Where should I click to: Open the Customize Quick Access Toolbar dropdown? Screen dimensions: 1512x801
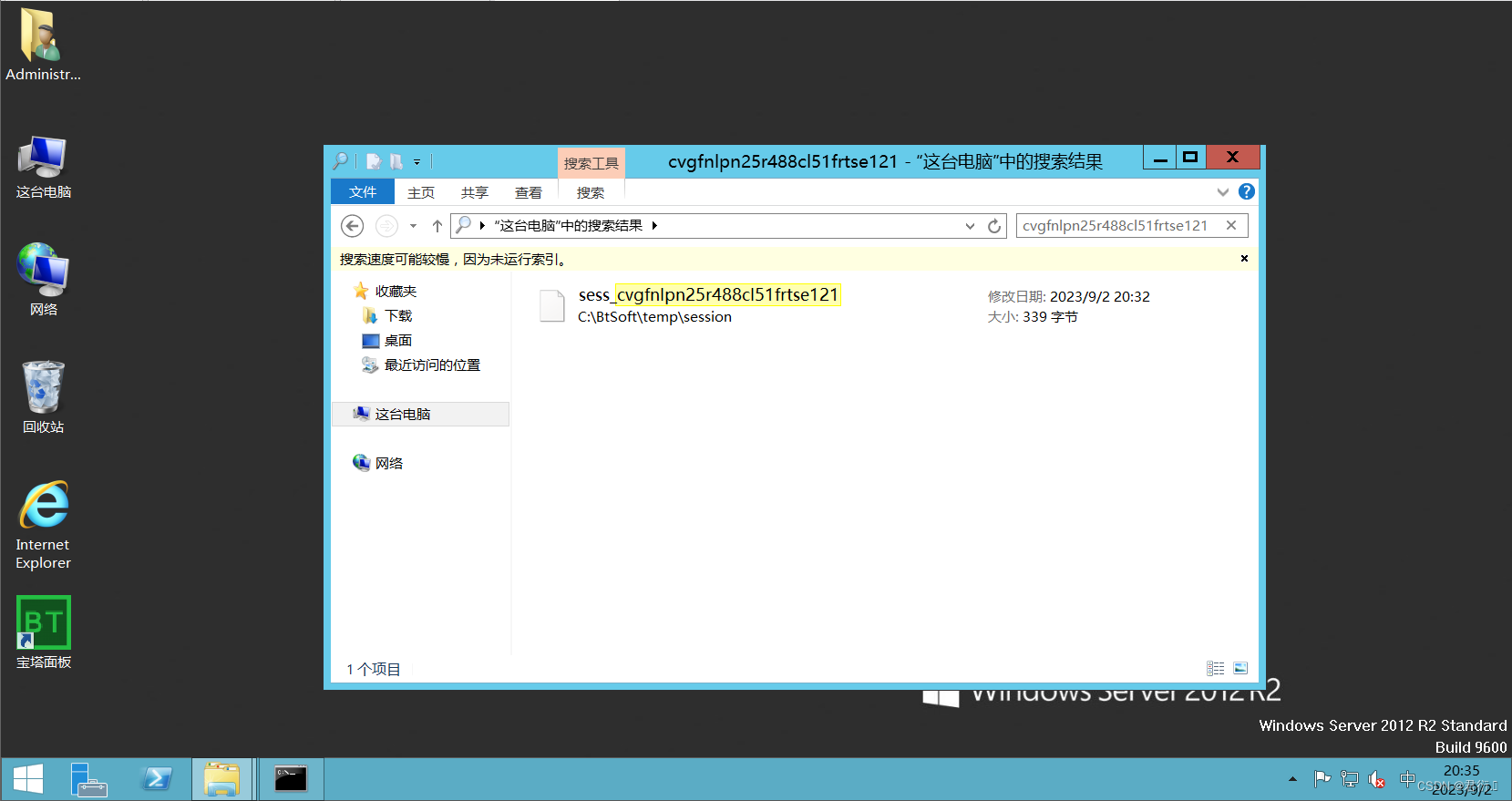(x=417, y=162)
